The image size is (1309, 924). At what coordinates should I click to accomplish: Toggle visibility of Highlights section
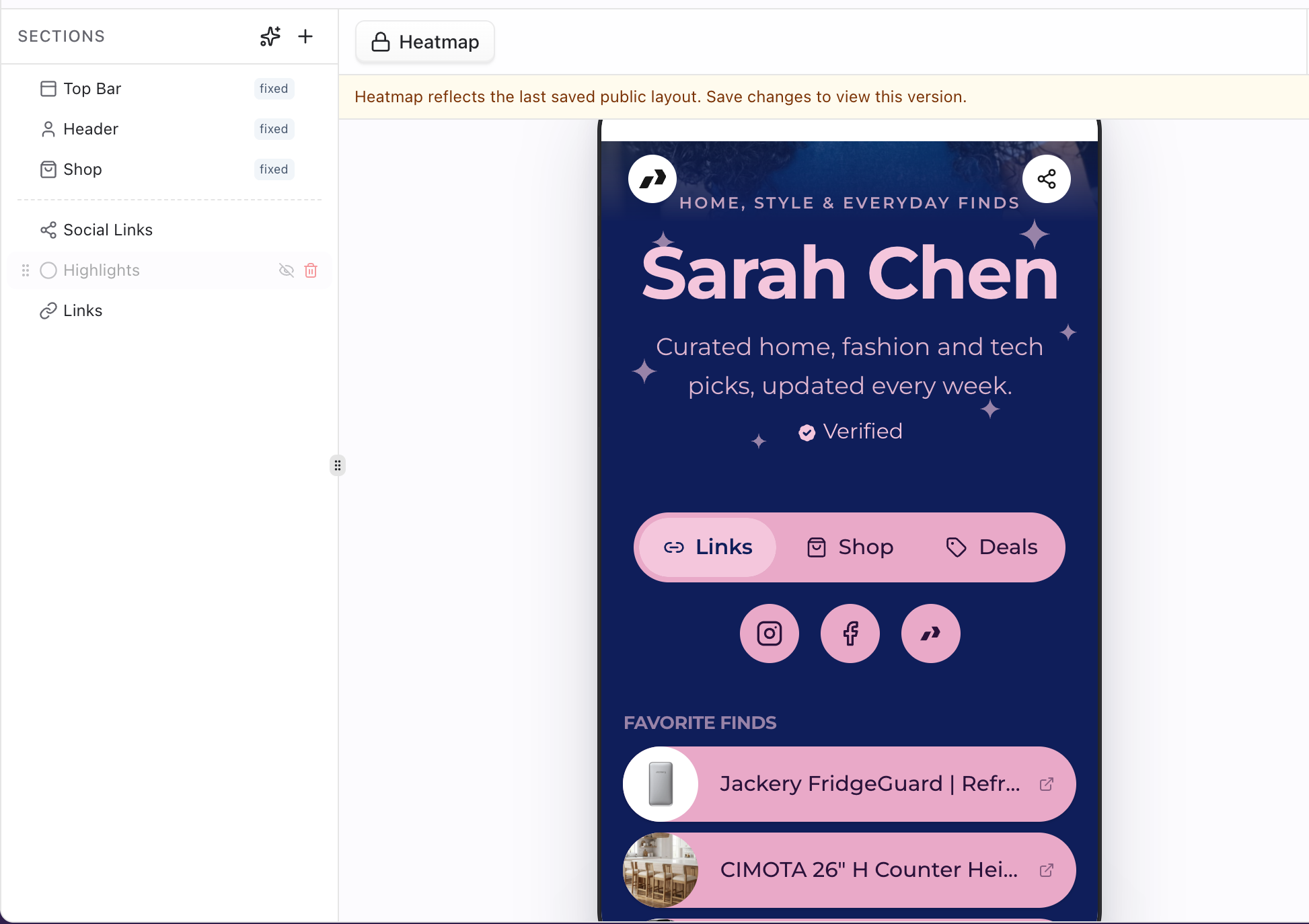pos(287,270)
